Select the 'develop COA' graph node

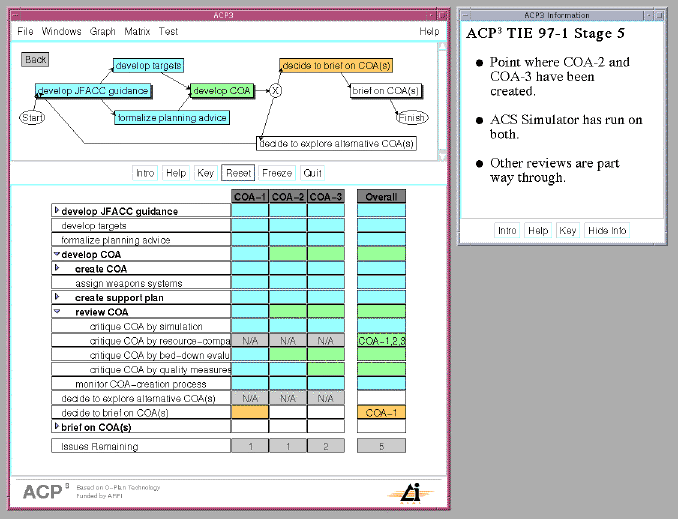[x=222, y=91]
